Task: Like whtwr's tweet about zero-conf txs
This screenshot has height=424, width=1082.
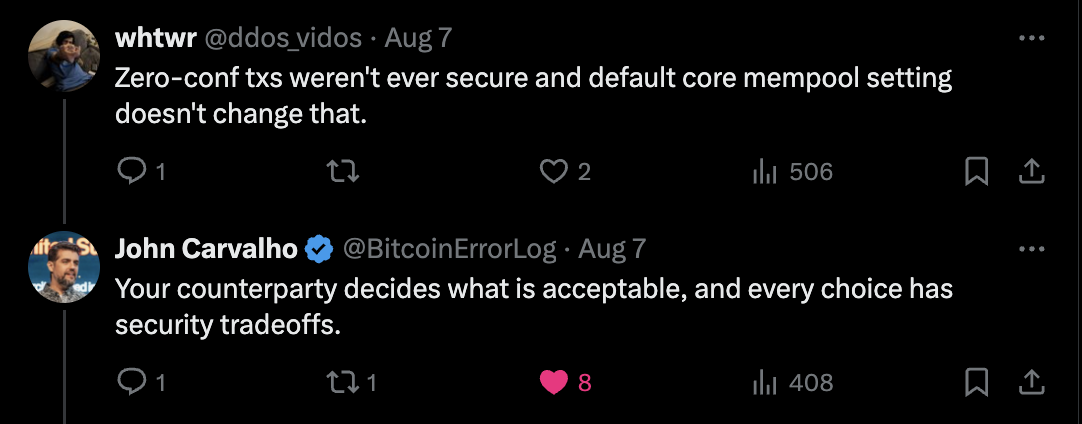Action: [x=553, y=172]
